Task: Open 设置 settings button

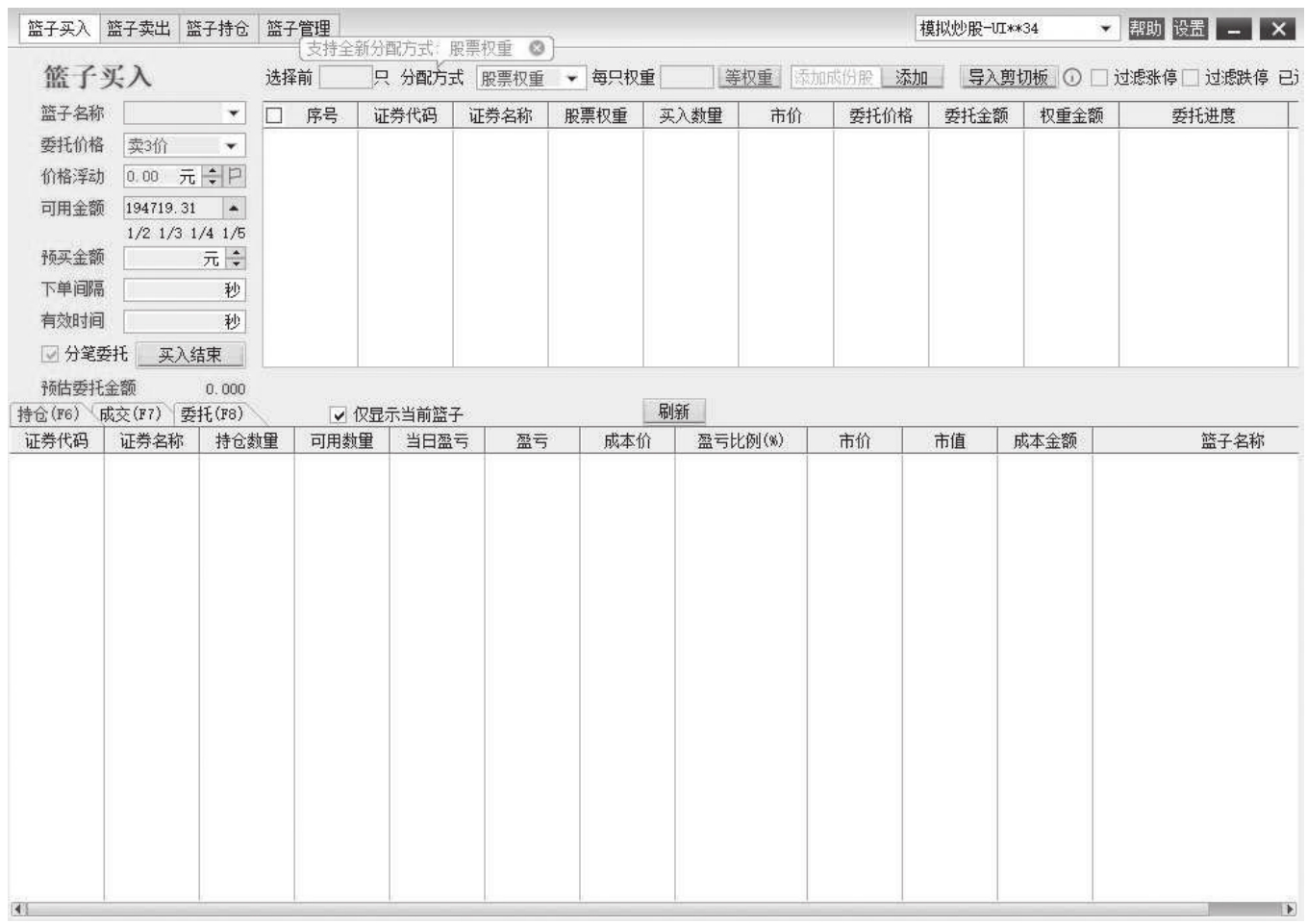Action: (1189, 28)
